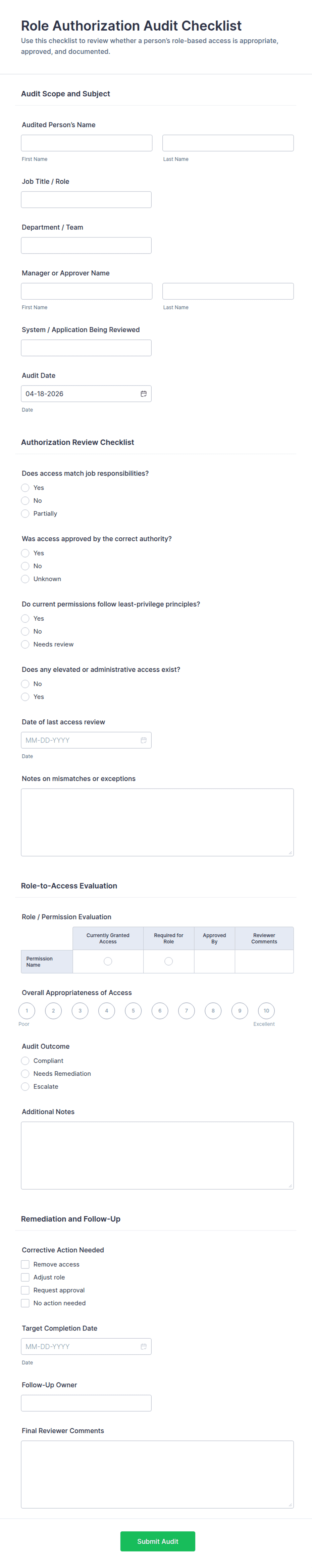Select 'Required for Role' radio in permission row
Viewport: 312px width, 1568px height.
168,961
